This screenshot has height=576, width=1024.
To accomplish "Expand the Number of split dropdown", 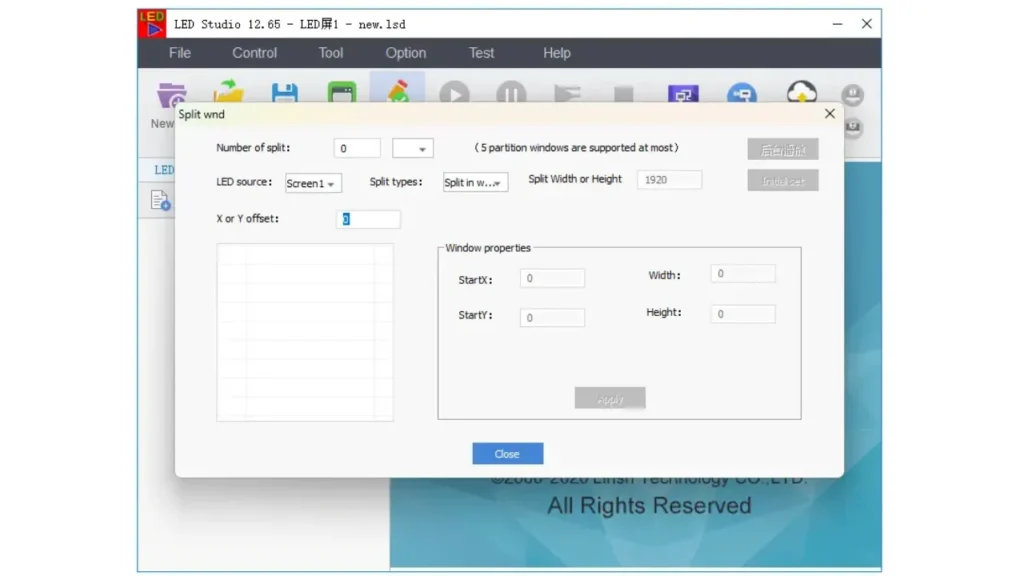I will 413,149.
